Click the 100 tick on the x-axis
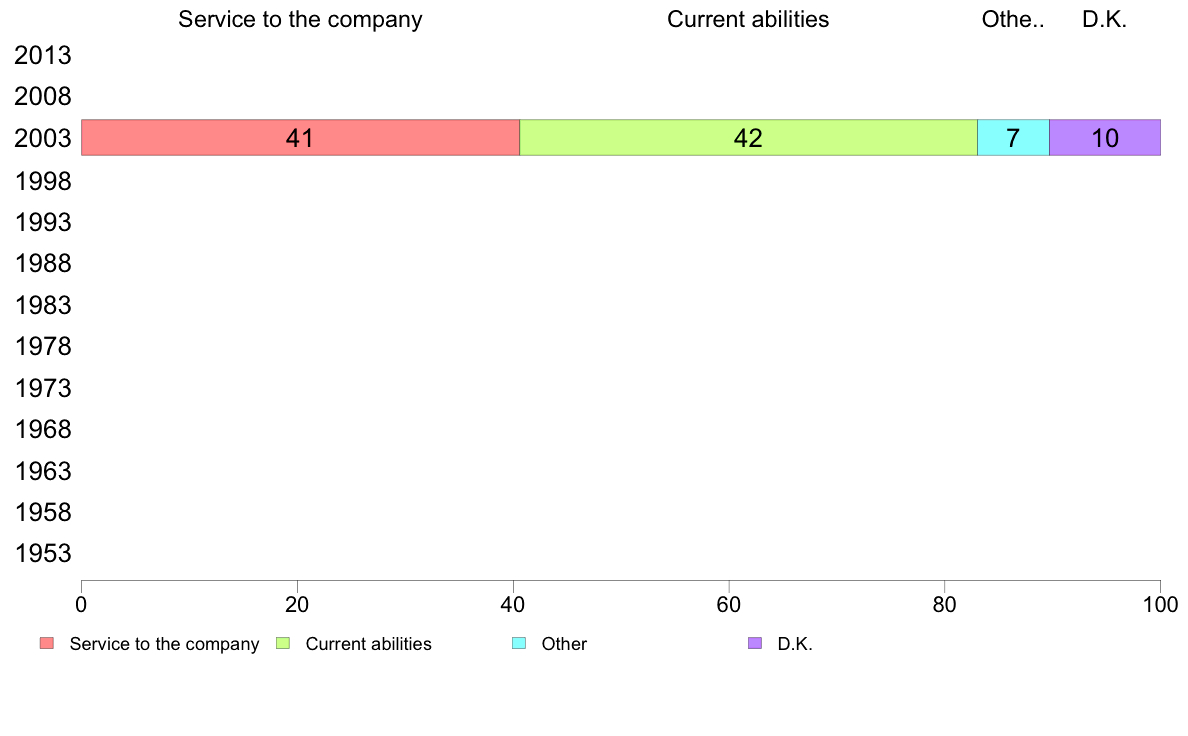Screen dimensions: 1188x736 1160,604
